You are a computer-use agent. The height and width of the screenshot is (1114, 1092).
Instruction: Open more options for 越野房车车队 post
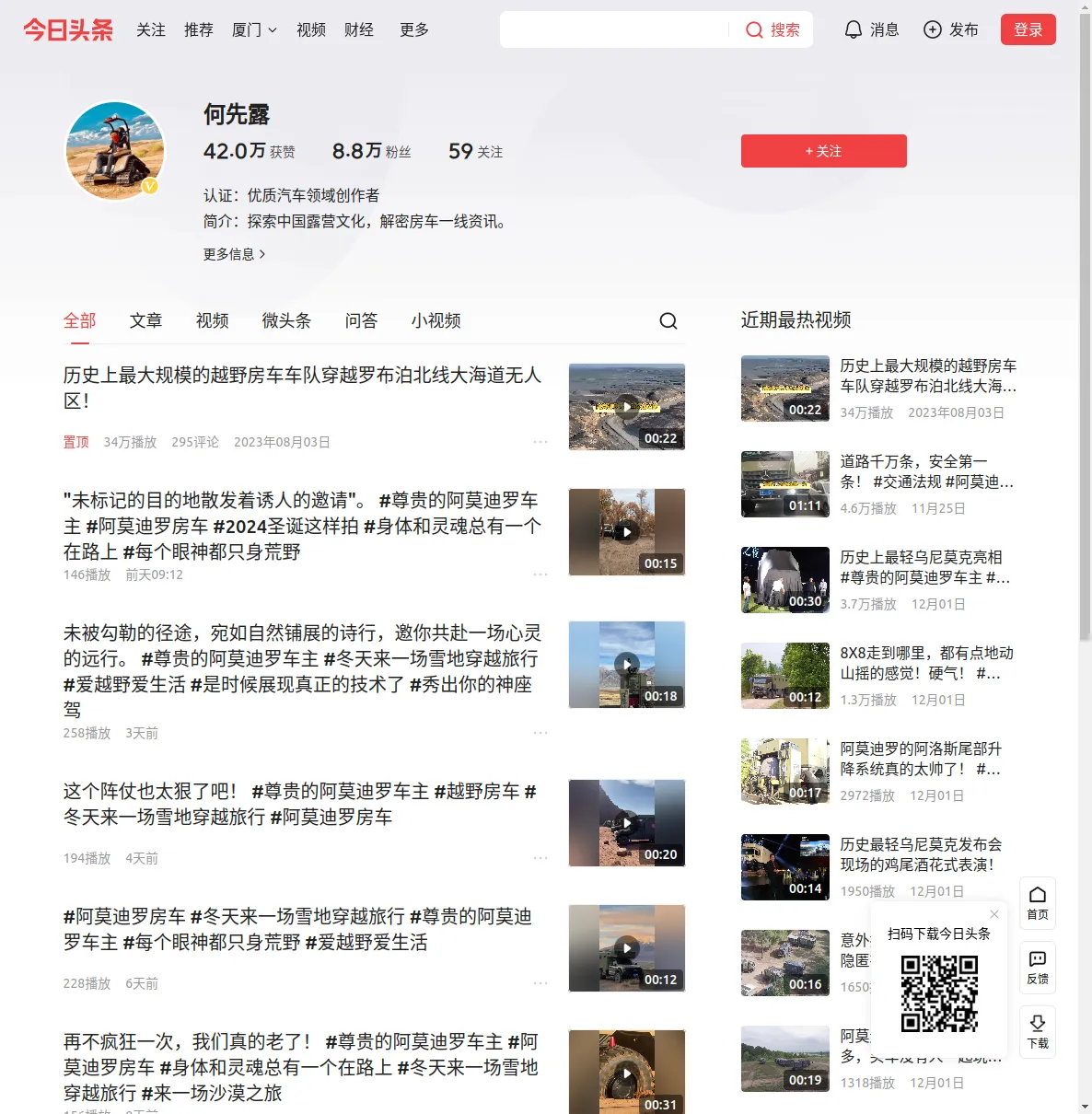coord(540,442)
